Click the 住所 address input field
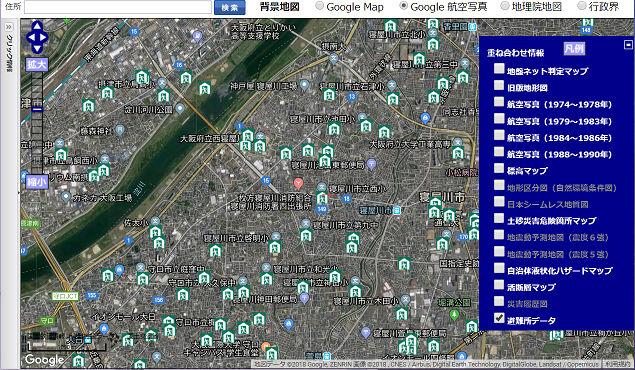The width and height of the screenshot is (635, 370). (118, 7)
